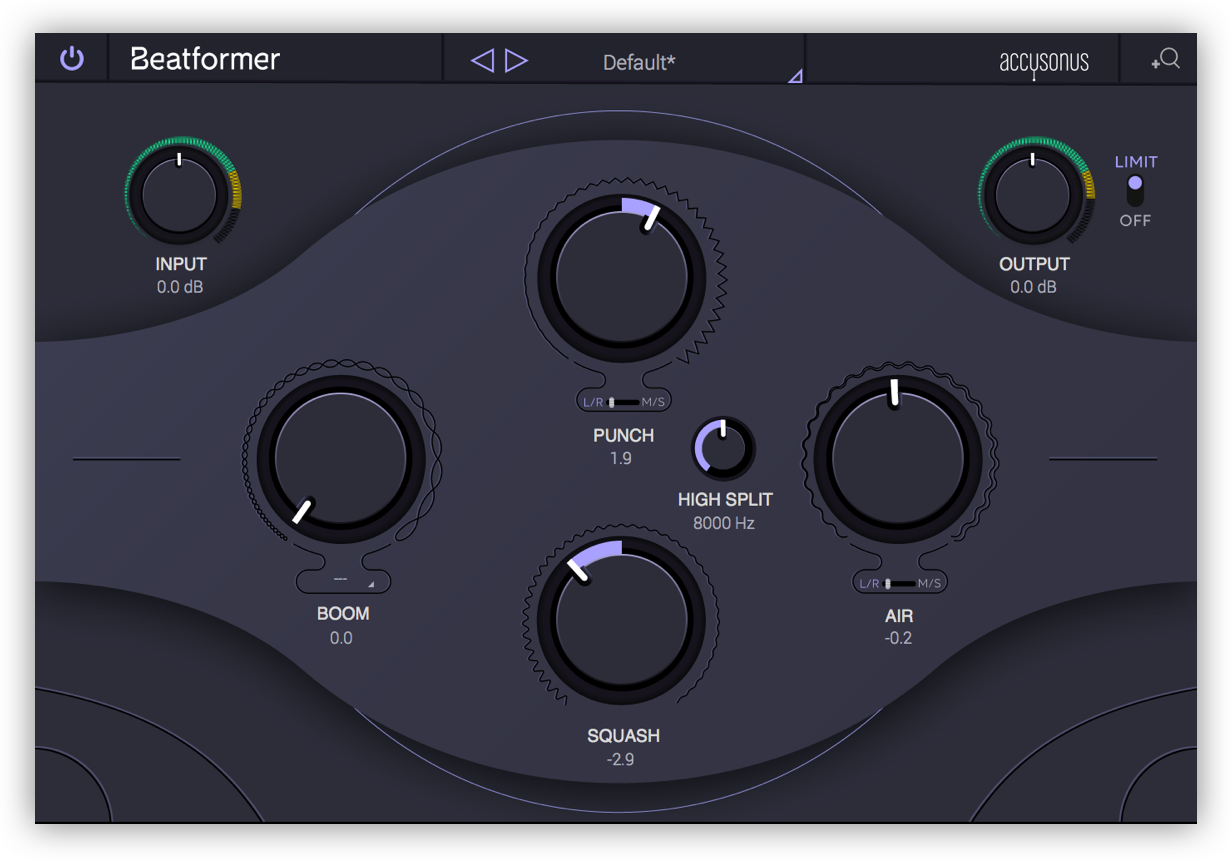Click the Output gain knob
This screenshot has height=861, width=1232.
coord(1032,193)
